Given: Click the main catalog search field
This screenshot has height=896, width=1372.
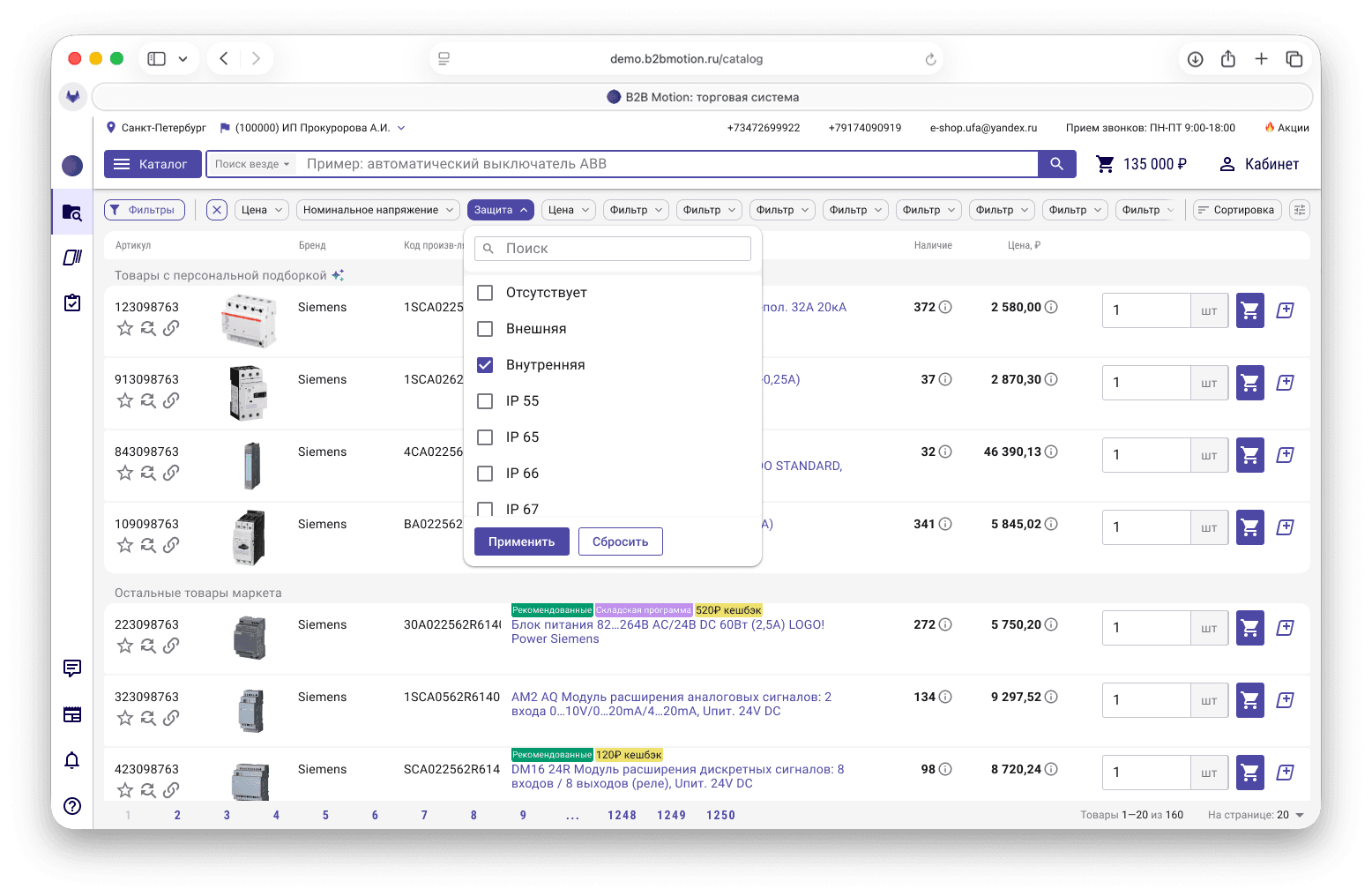Looking at the screenshot, I should coord(668,164).
